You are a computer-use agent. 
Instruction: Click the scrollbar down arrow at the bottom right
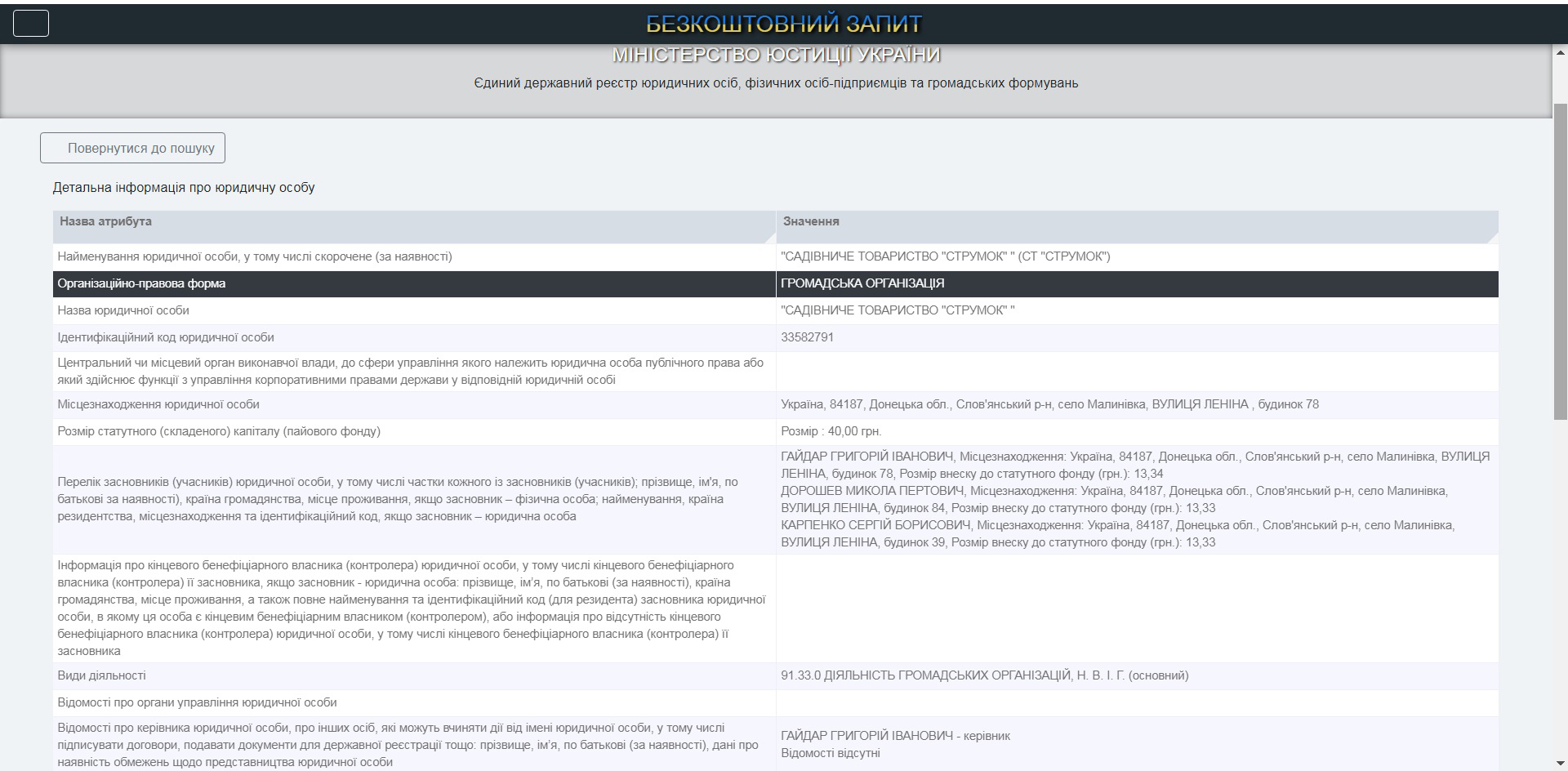point(1560,763)
